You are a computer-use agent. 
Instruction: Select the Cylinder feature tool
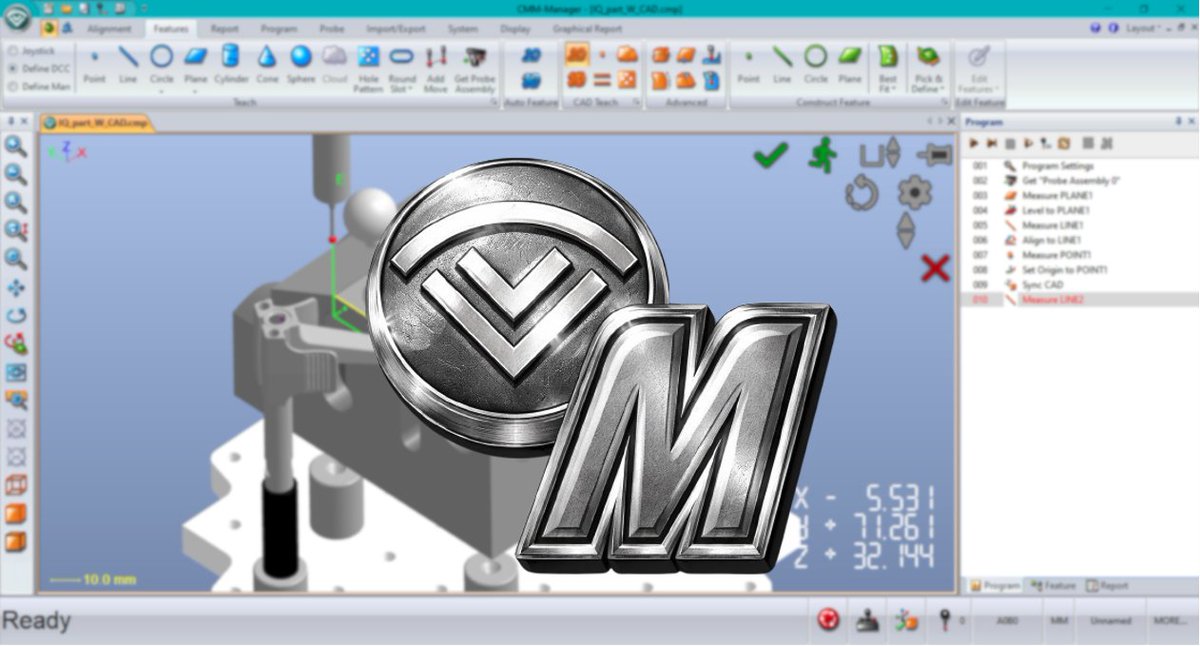tap(230, 64)
